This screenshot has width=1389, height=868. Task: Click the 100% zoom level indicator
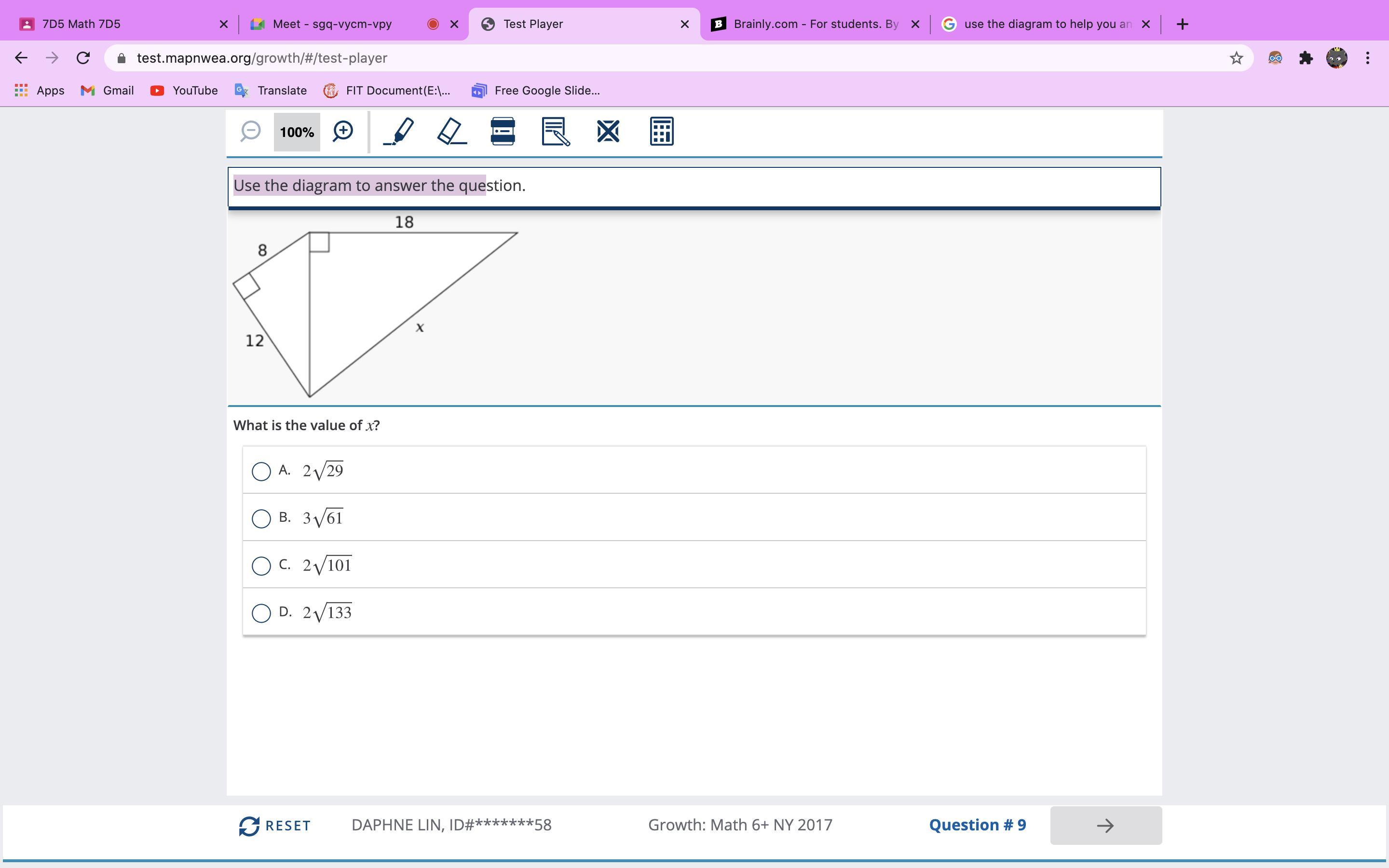(297, 132)
